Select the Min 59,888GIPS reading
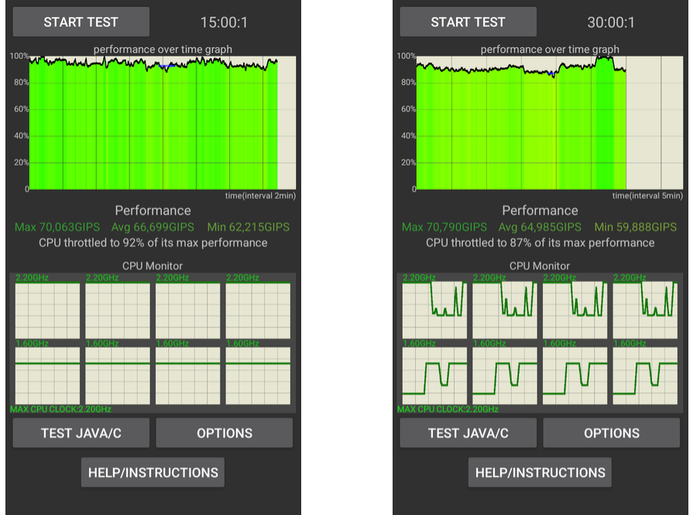The width and height of the screenshot is (700, 515). point(635,228)
